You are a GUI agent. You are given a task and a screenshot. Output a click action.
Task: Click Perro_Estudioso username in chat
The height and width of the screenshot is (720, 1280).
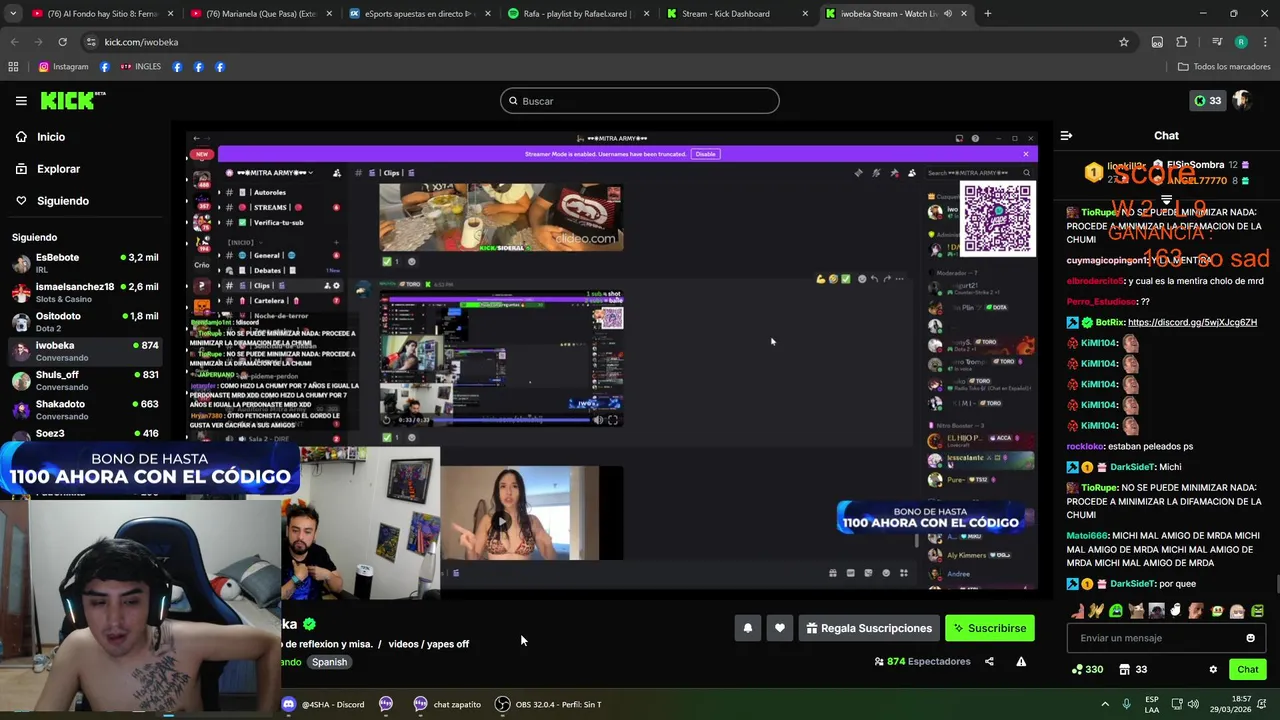coord(1102,302)
